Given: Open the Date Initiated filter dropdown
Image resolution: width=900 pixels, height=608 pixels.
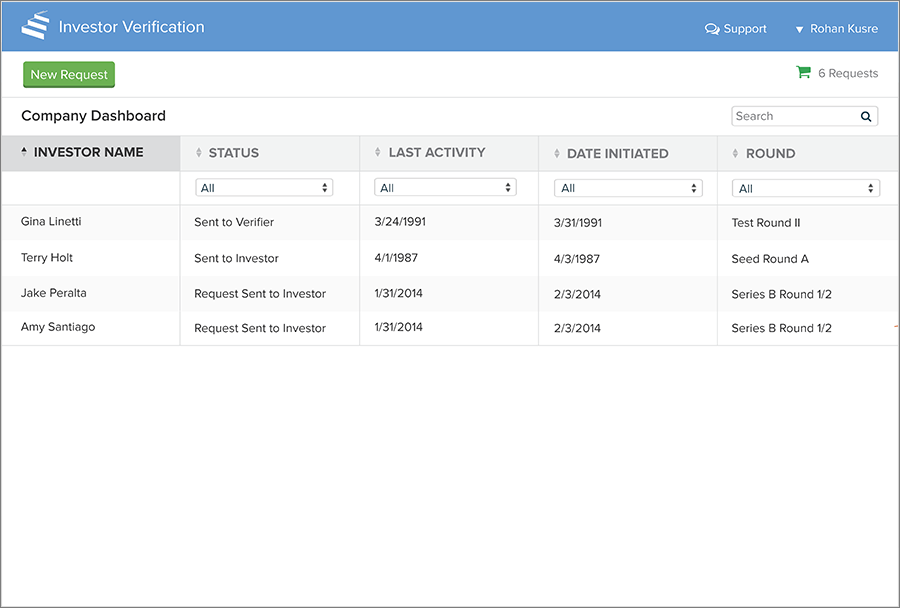Looking at the screenshot, I should 628,188.
